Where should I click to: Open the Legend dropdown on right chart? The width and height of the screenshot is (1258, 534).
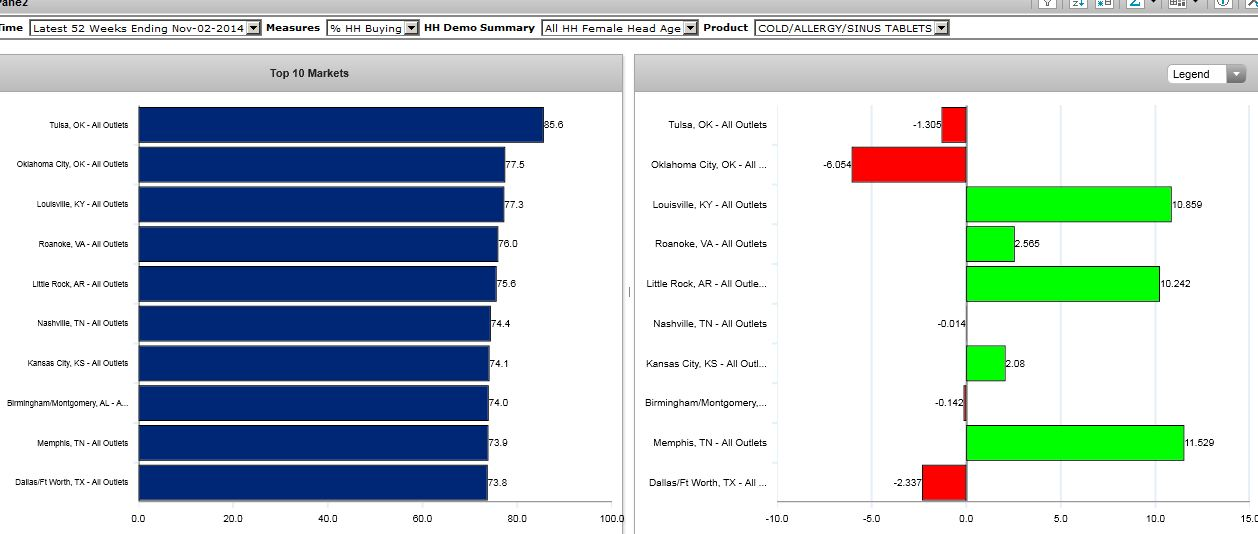(x=1236, y=74)
